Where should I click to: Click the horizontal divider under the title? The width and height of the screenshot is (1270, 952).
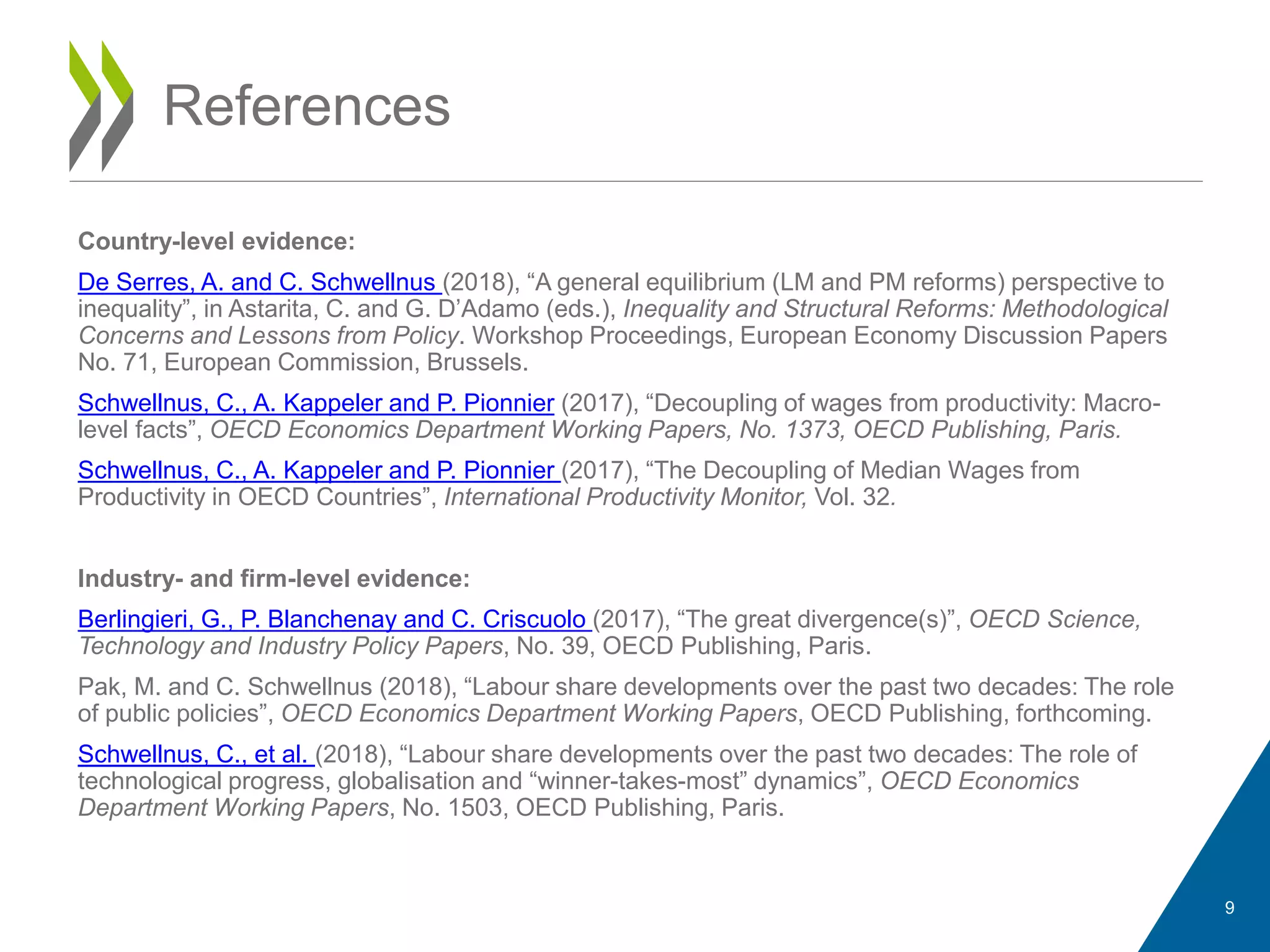tap(635, 181)
